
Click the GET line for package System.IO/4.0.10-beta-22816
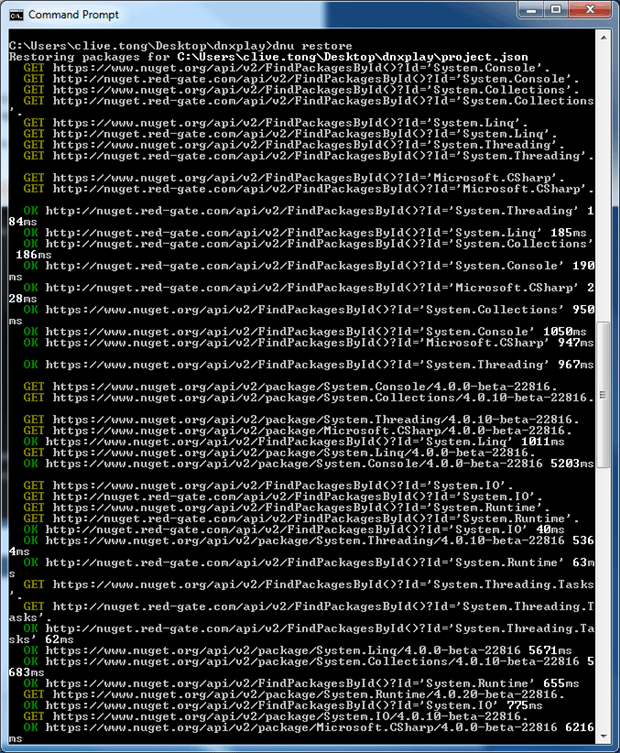276,717
